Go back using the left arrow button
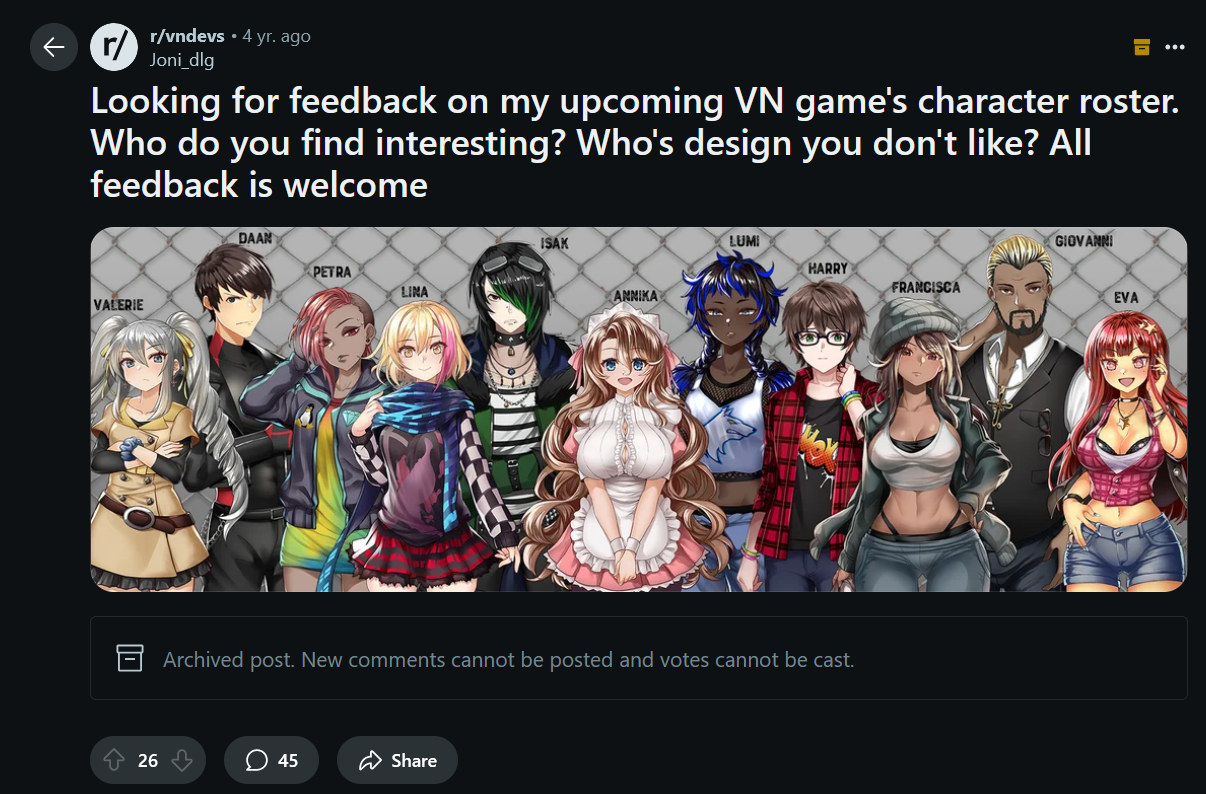 click(54, 47)
